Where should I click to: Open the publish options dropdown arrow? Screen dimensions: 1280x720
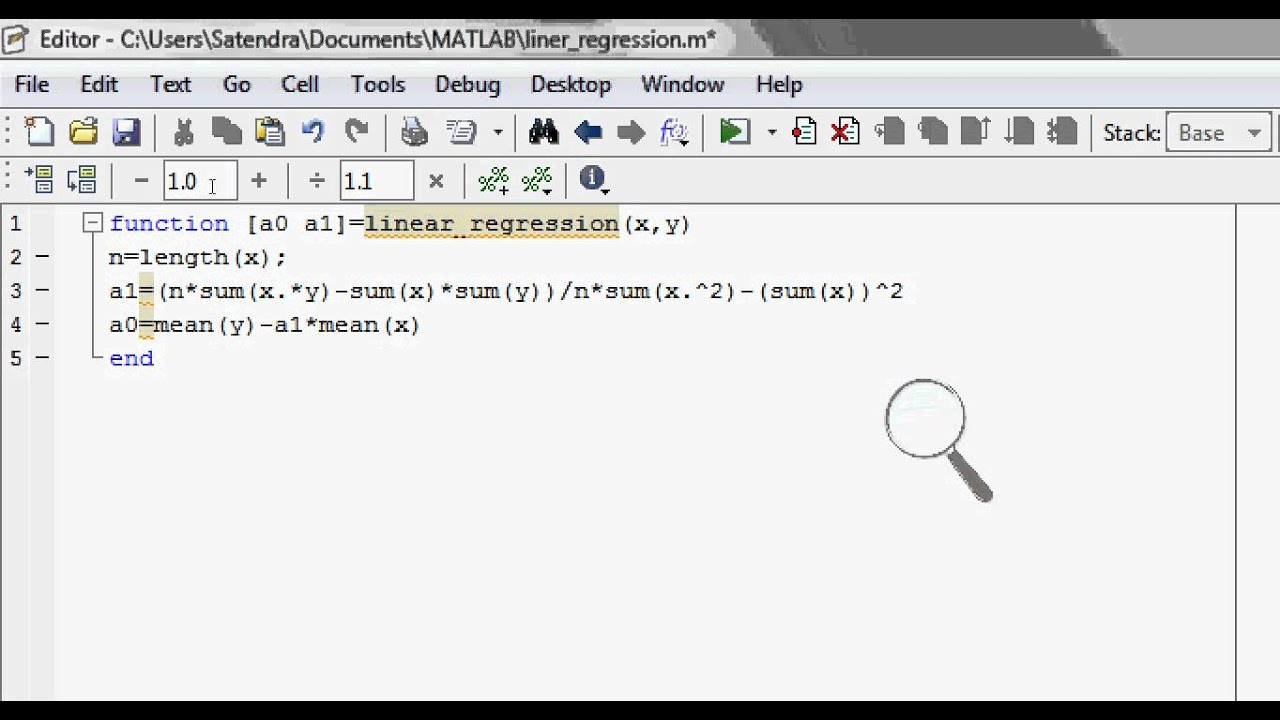coord(497,132)
